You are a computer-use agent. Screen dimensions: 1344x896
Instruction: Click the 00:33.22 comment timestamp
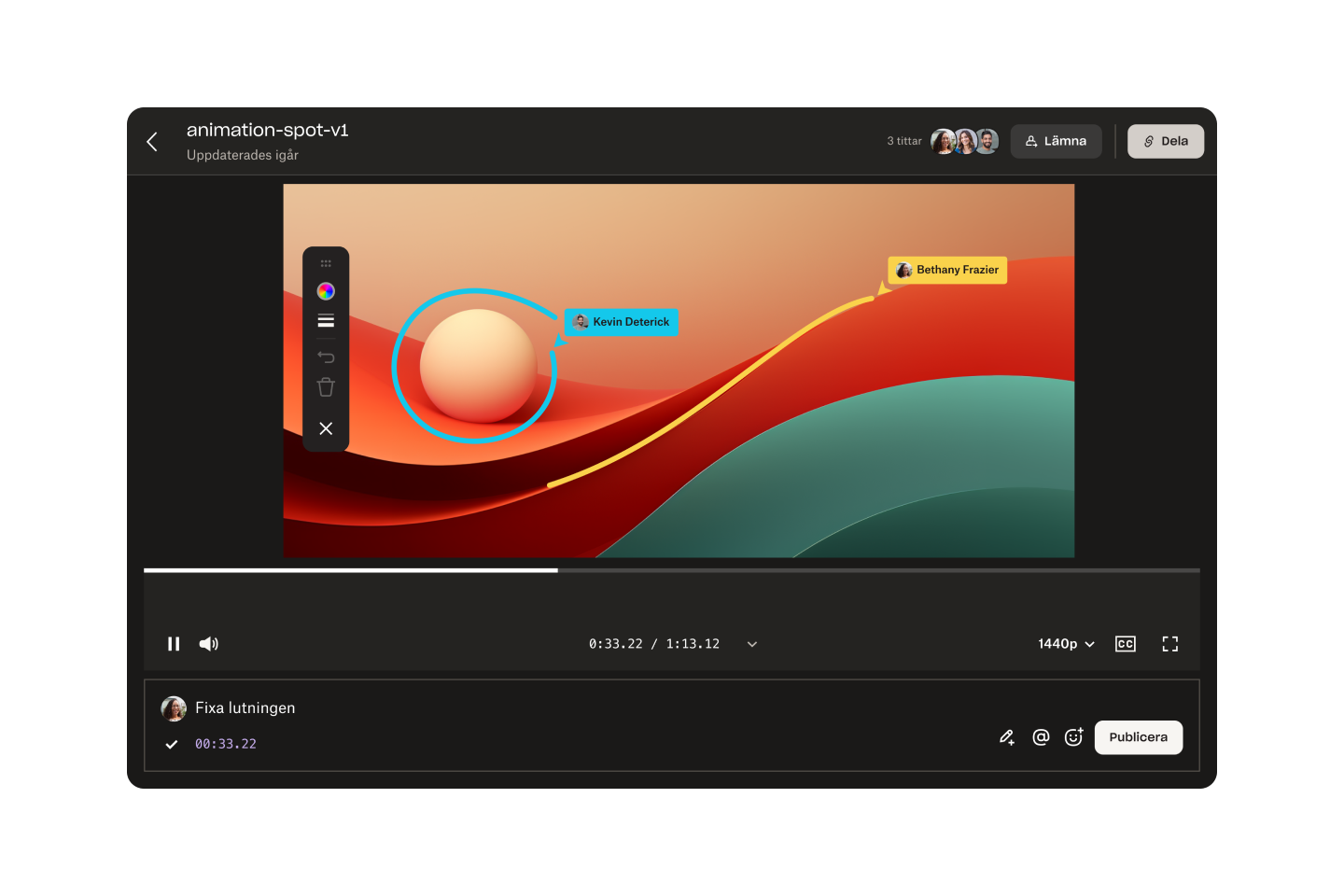(x=226, y=744)
